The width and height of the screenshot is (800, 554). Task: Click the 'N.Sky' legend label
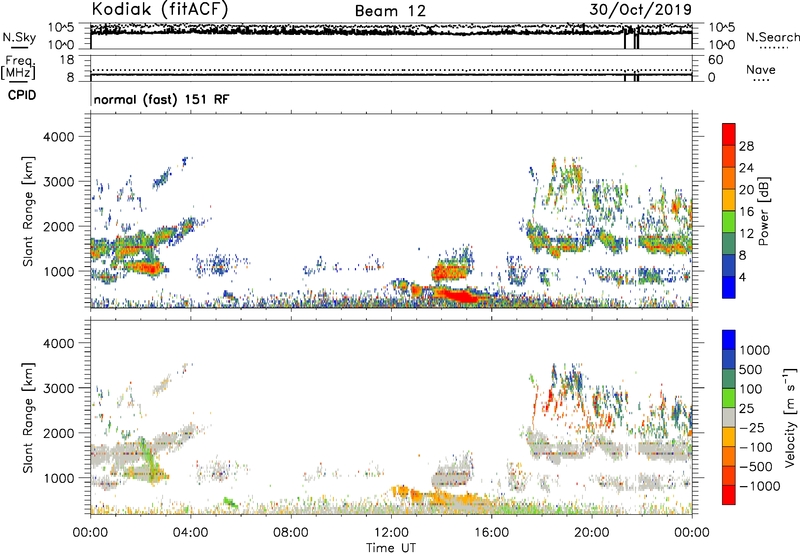[19, 38]
